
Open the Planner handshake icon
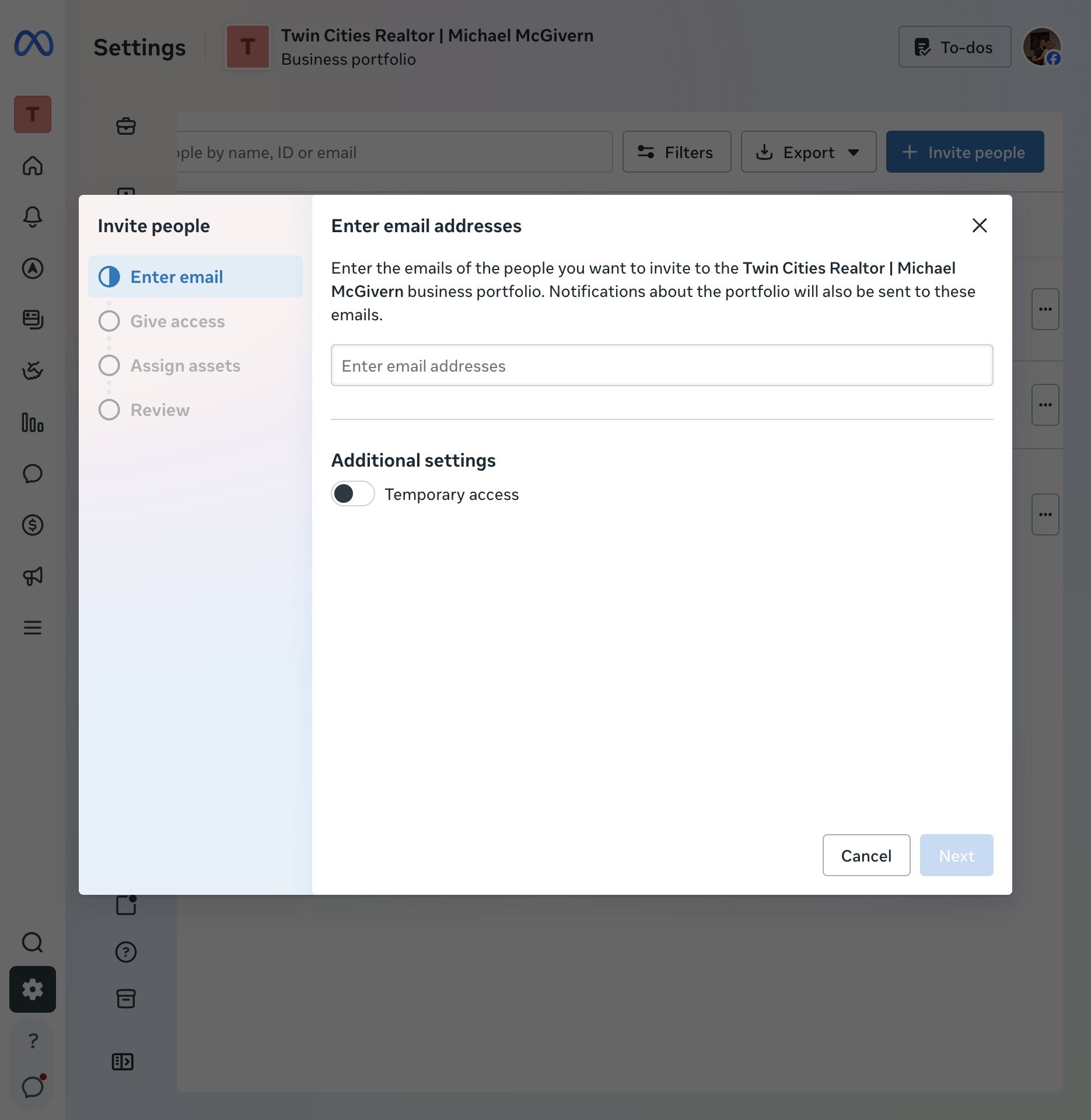point(33,371)
